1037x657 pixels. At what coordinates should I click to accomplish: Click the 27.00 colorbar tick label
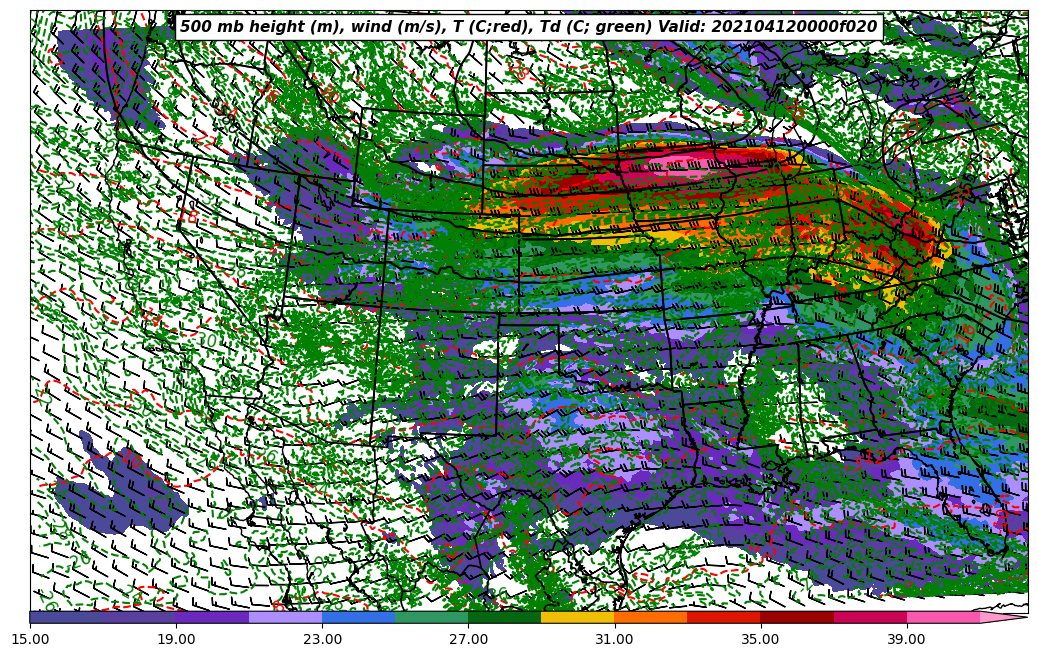point(468,639)
